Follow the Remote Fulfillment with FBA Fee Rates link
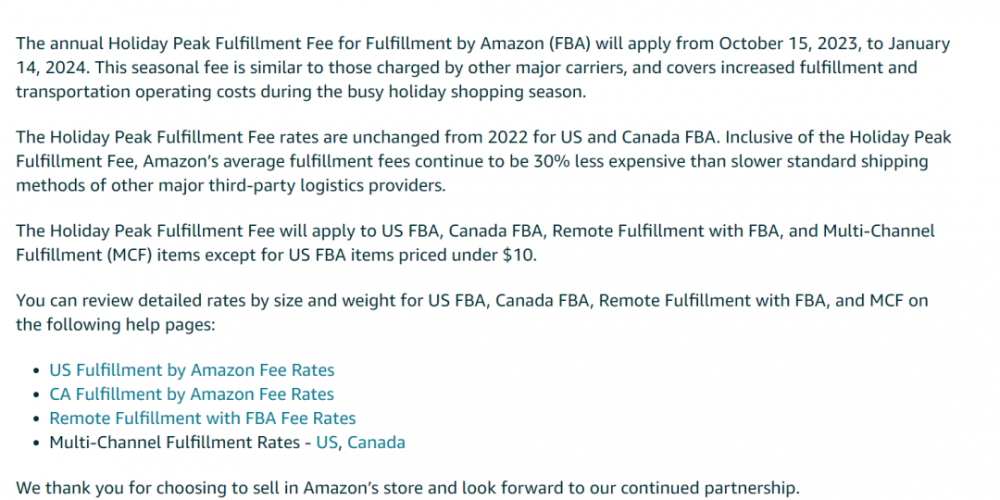 [x=203, y=418]
